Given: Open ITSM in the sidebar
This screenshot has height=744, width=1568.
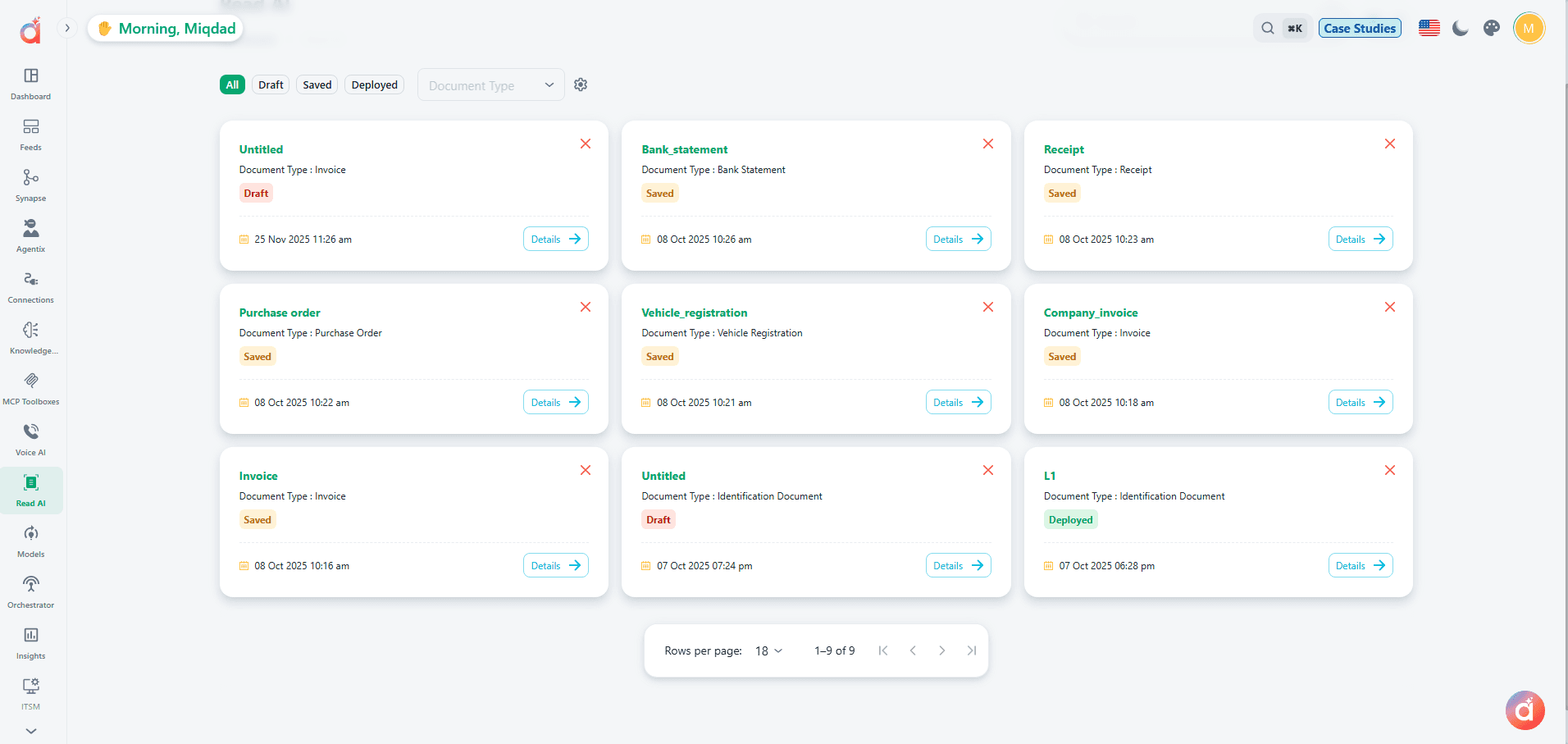Looking at the screenshot, I should (31, 694).
